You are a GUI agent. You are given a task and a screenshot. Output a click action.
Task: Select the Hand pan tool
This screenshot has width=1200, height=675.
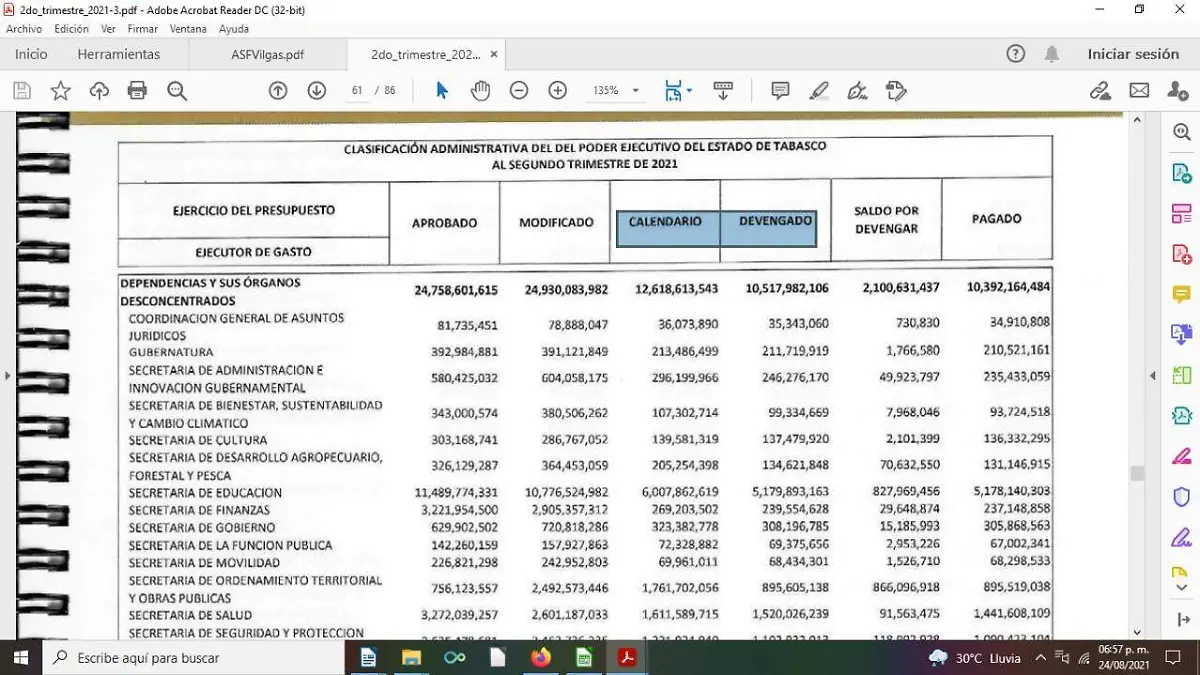(480, 91)
